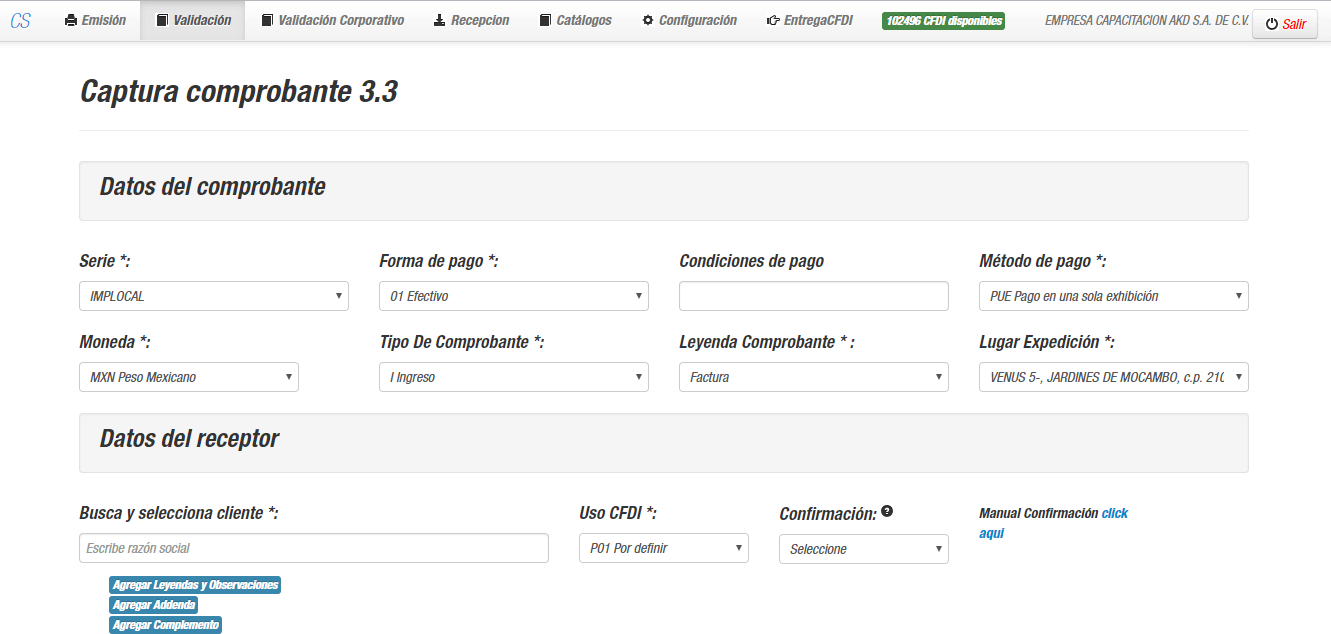Open the Validación menu
Viewport: 1331px width, 634px height.
pyautogui.click(x=193, y=20)
